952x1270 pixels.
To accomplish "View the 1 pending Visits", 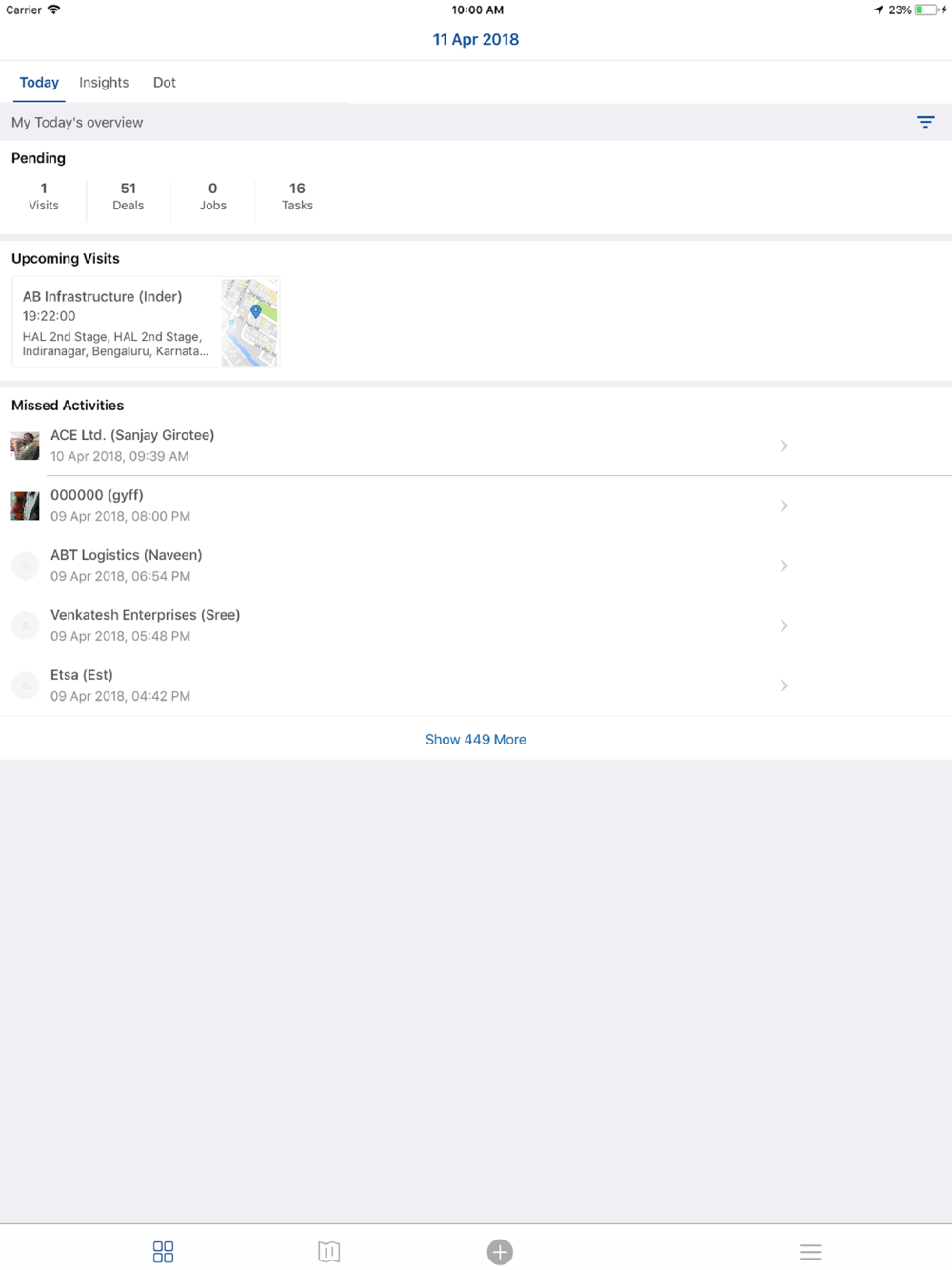I will [x=44, y=196].
